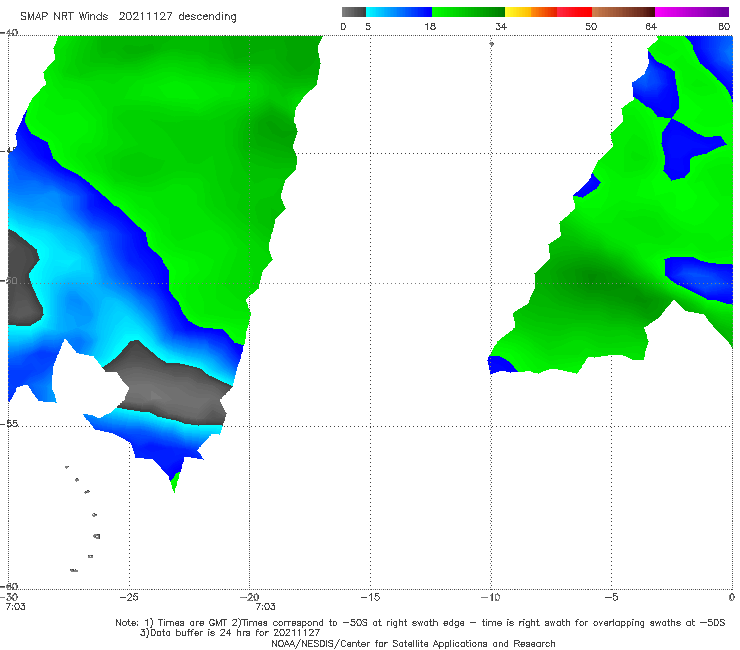Click the word "descending" in the title

pyautogui.click(x=208, y=17)
